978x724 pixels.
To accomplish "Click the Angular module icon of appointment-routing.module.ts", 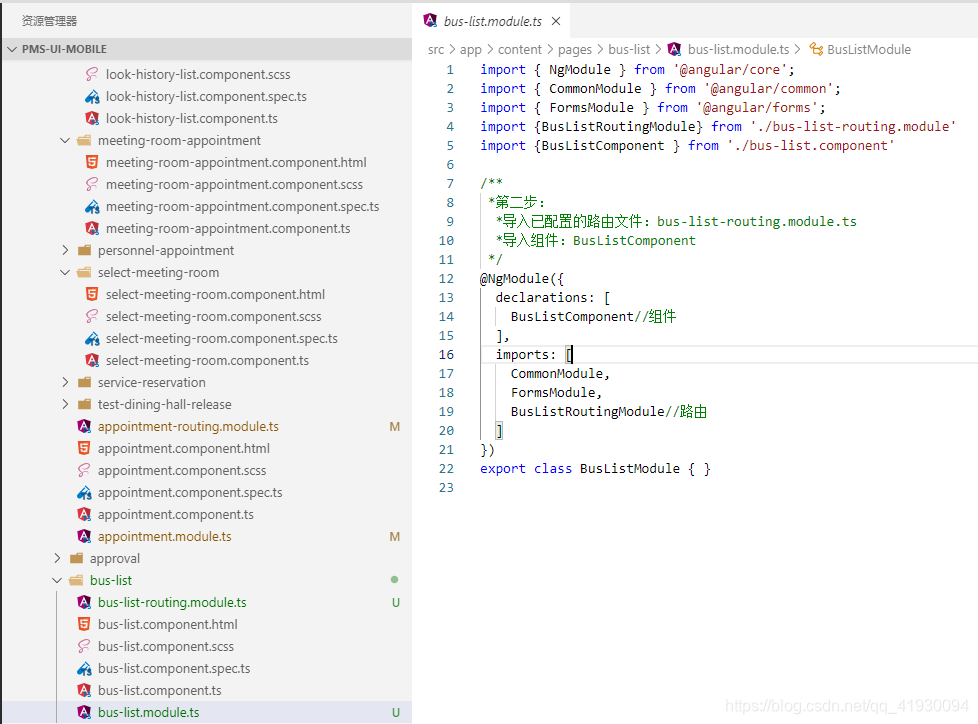I will point(84,427).
